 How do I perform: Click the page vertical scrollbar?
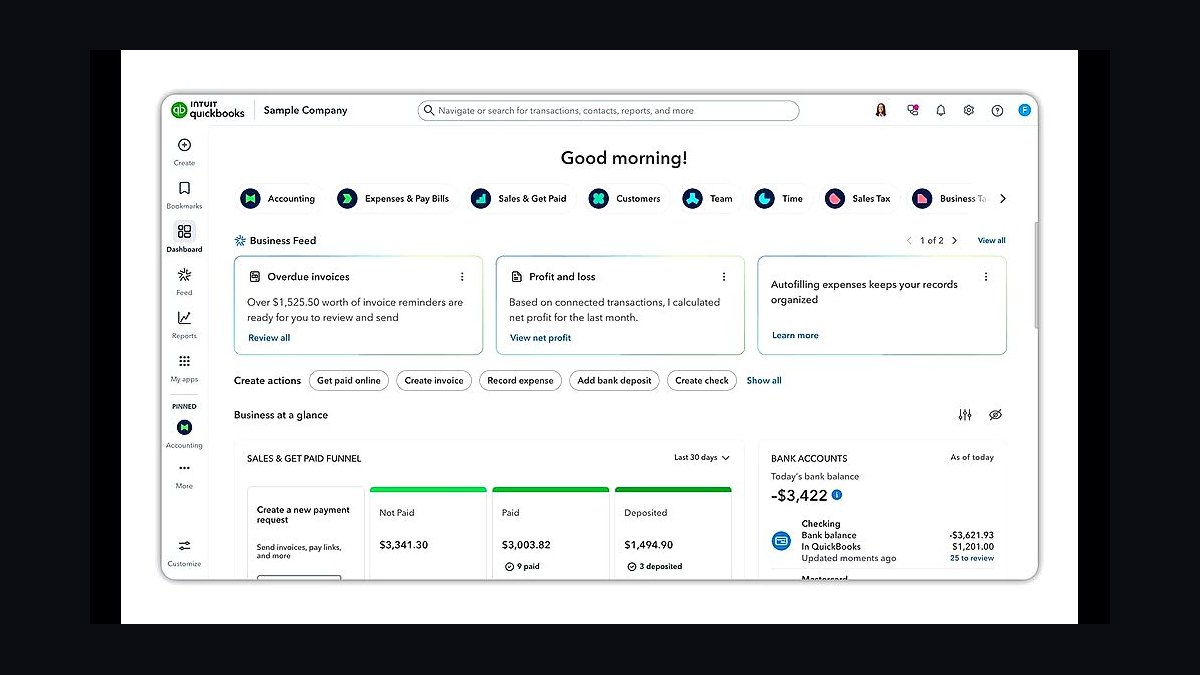tap(1036, 275)
